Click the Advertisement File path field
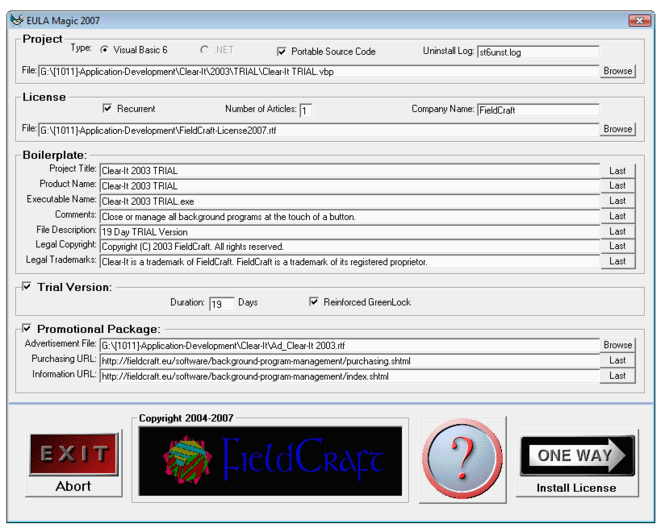665x532 pixels. [x=349, y=345]
